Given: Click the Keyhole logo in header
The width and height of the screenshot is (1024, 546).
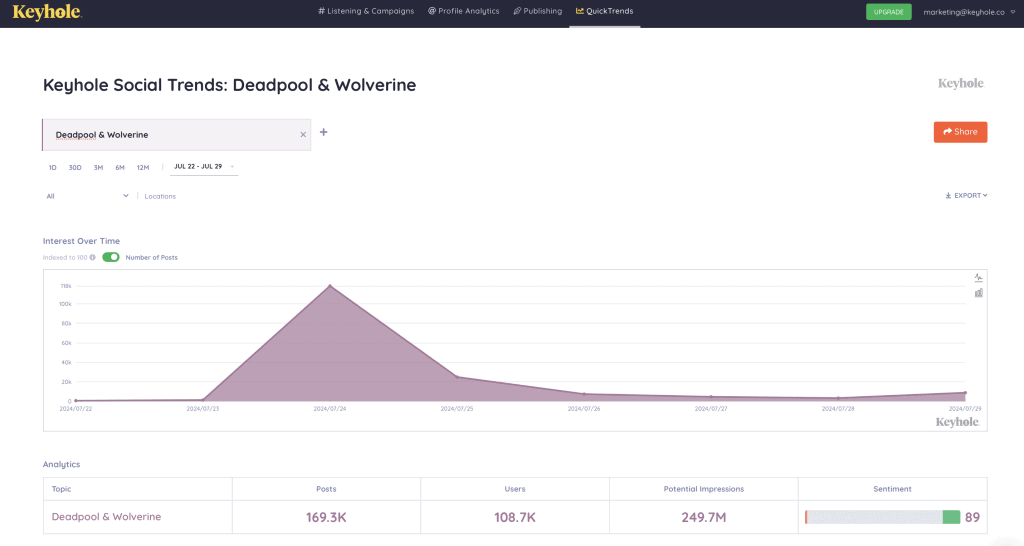Looking at the screenshot, I should click(x=47, y=12).
